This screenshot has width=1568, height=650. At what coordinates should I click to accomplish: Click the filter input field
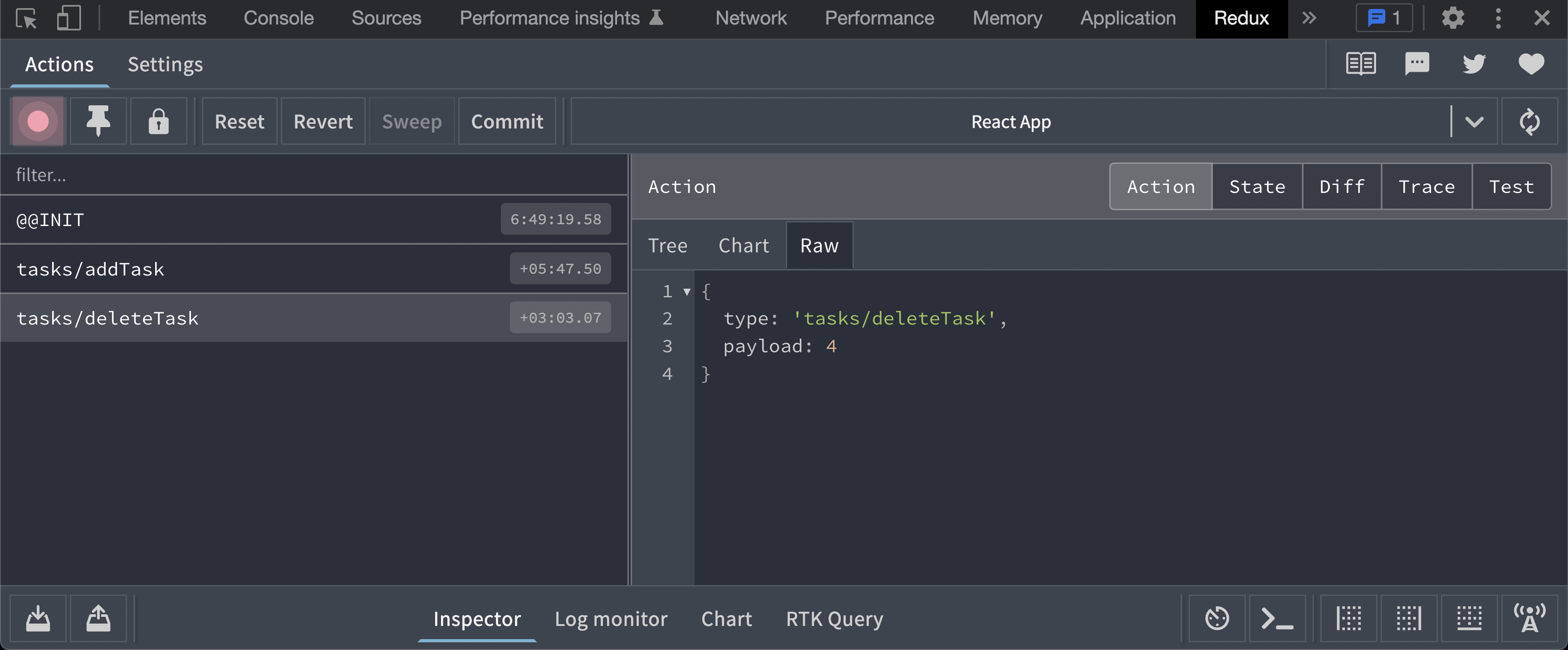tap(304, 175)
